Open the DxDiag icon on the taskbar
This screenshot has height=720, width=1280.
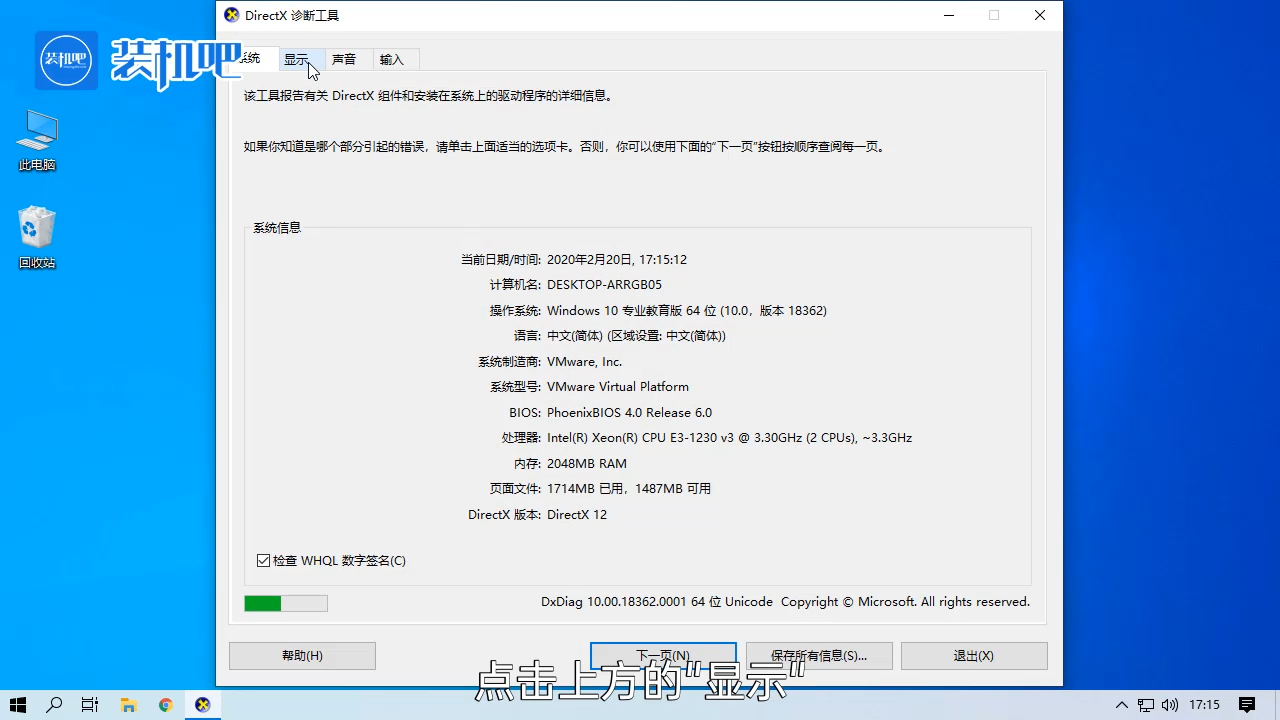pos(202,704)
